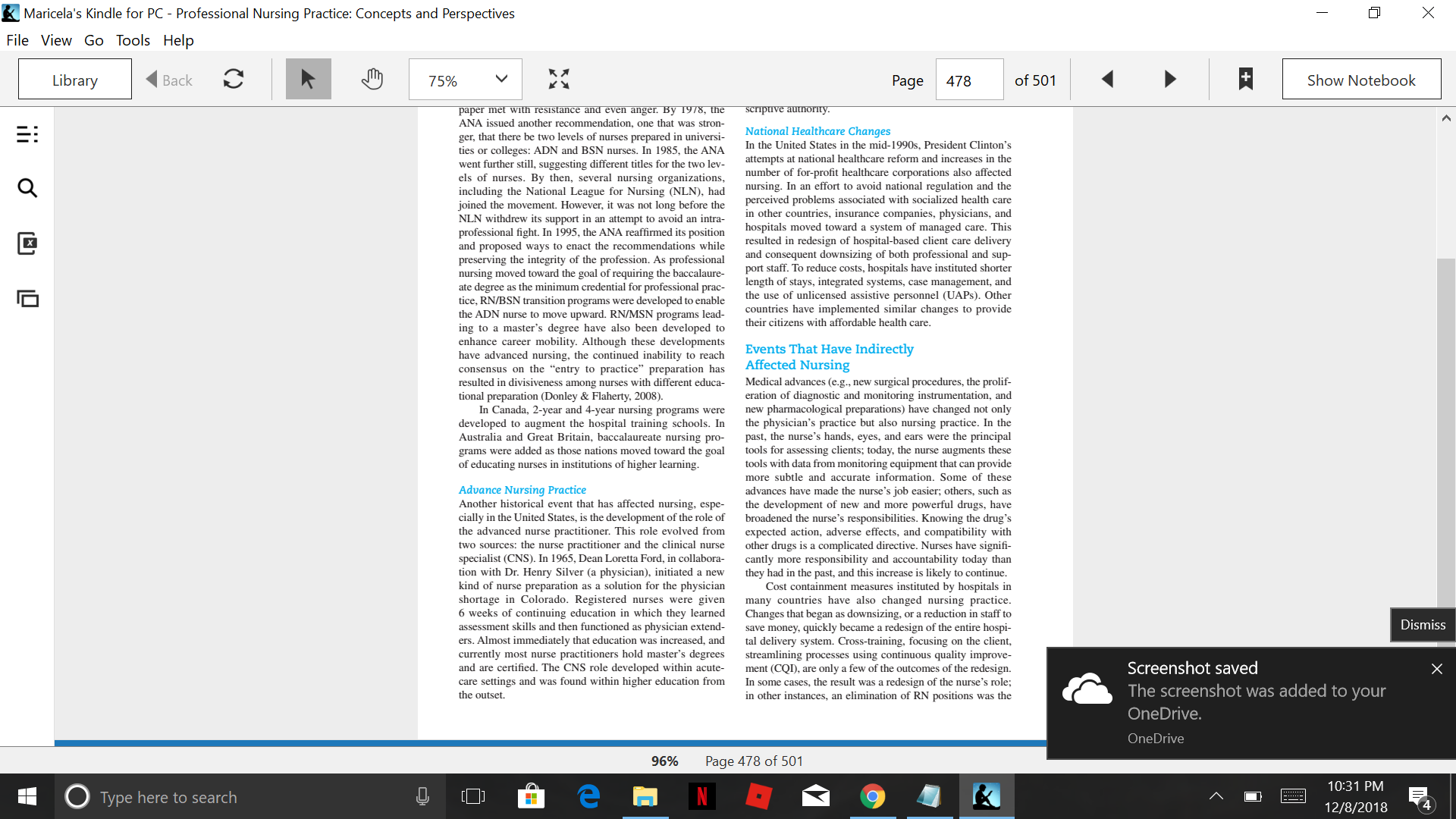The image size is (1456, 819).
Task: Select the hand pan tool
Action: pyautogui.click(x=372, y=79)
